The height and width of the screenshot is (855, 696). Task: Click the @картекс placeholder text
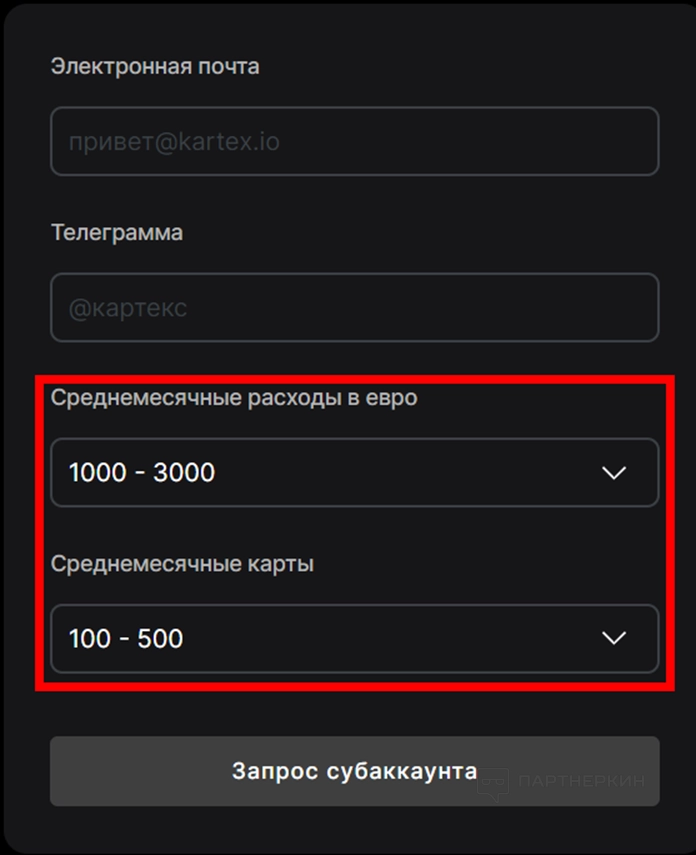[128, 307]
